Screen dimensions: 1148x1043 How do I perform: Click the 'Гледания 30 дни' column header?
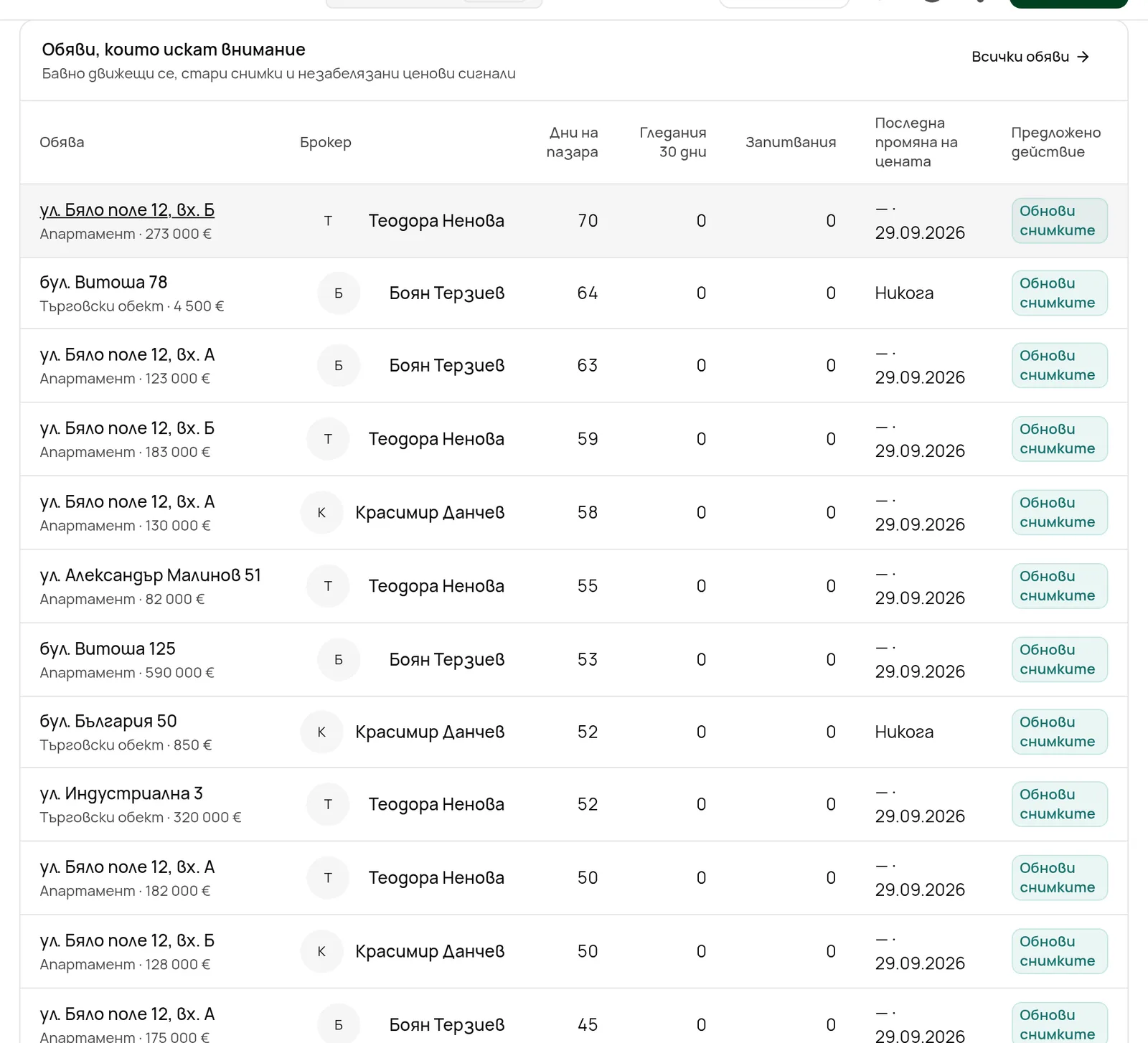(x=673, y=142)
